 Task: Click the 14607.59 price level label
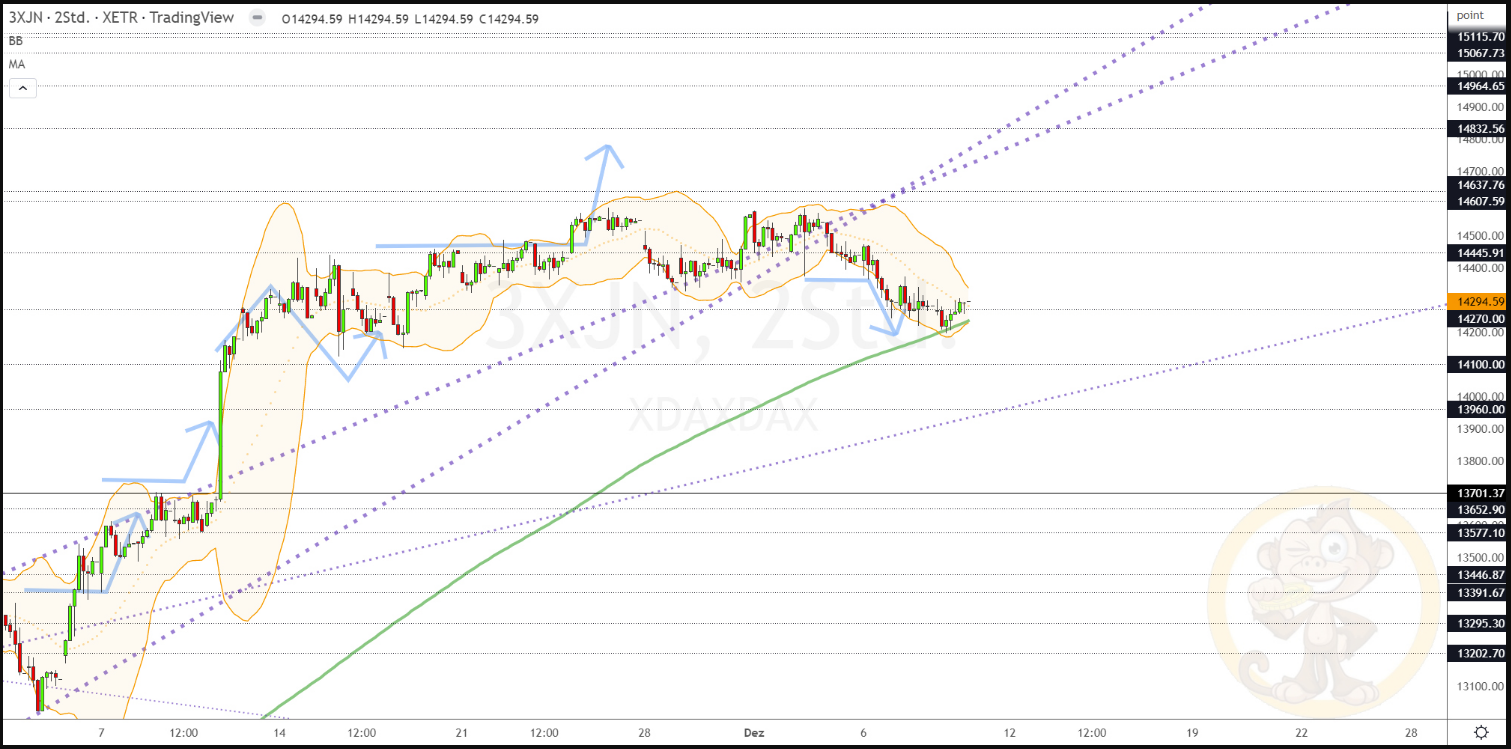pos(1479,201)
